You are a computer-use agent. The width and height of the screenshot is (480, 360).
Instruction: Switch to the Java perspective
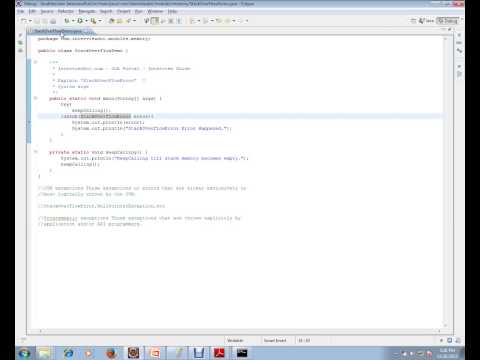pyautogui.click(x=426, y=21)
